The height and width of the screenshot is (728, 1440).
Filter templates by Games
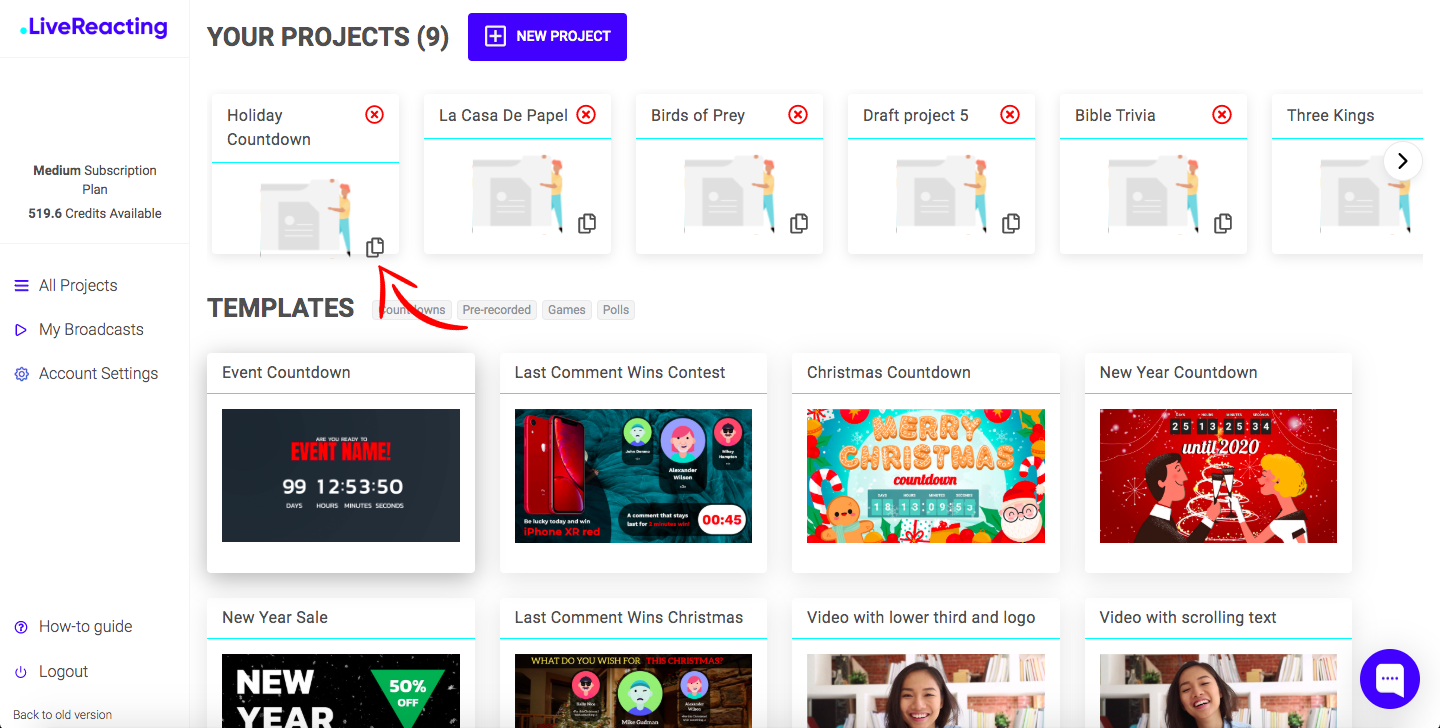pyautogui.click(x=567, y=310)
